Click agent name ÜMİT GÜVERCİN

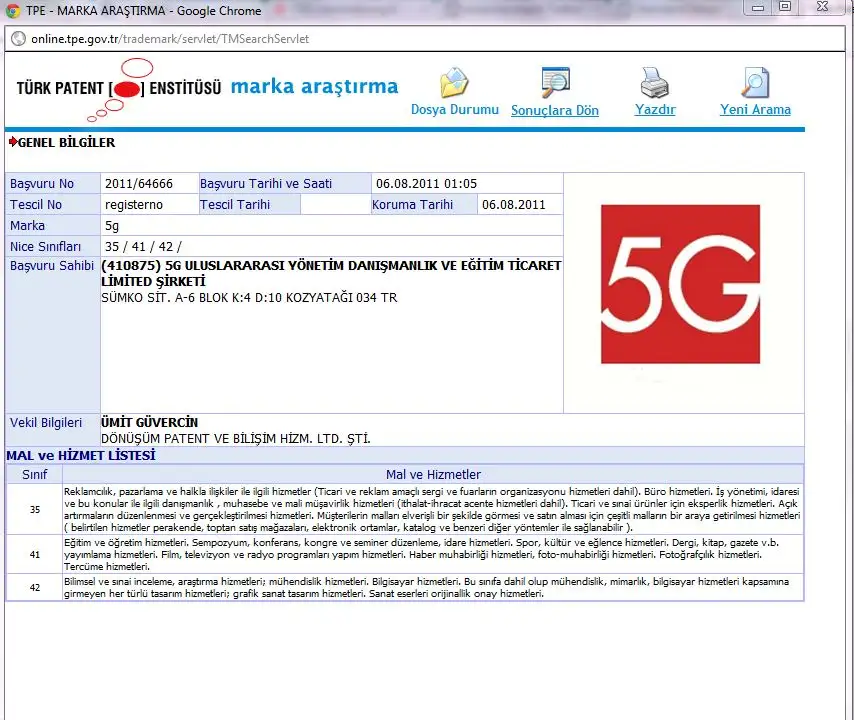150,423
